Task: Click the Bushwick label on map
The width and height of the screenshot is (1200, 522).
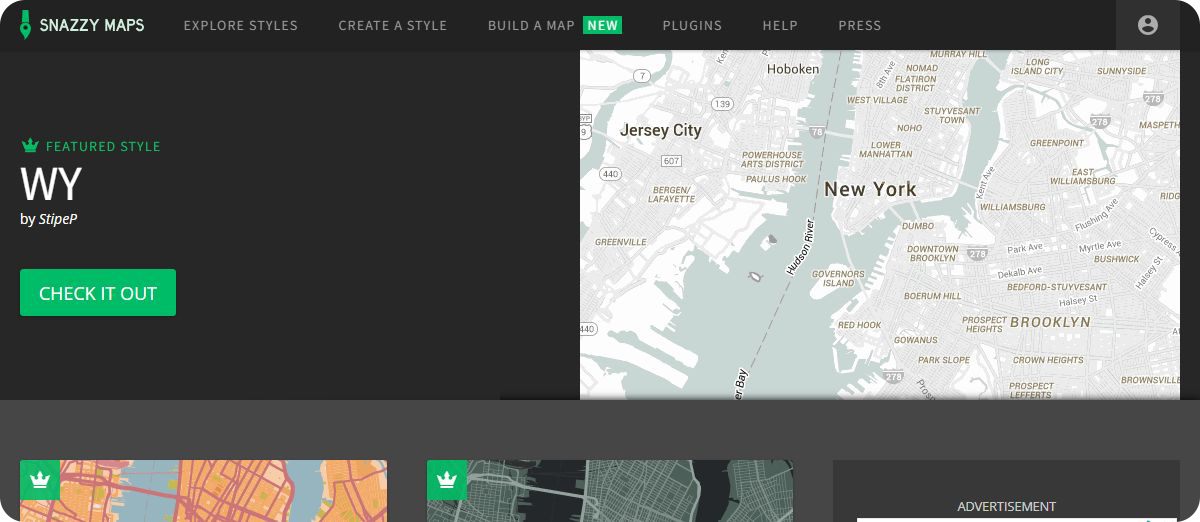Action: click(x=1116, y=259)
